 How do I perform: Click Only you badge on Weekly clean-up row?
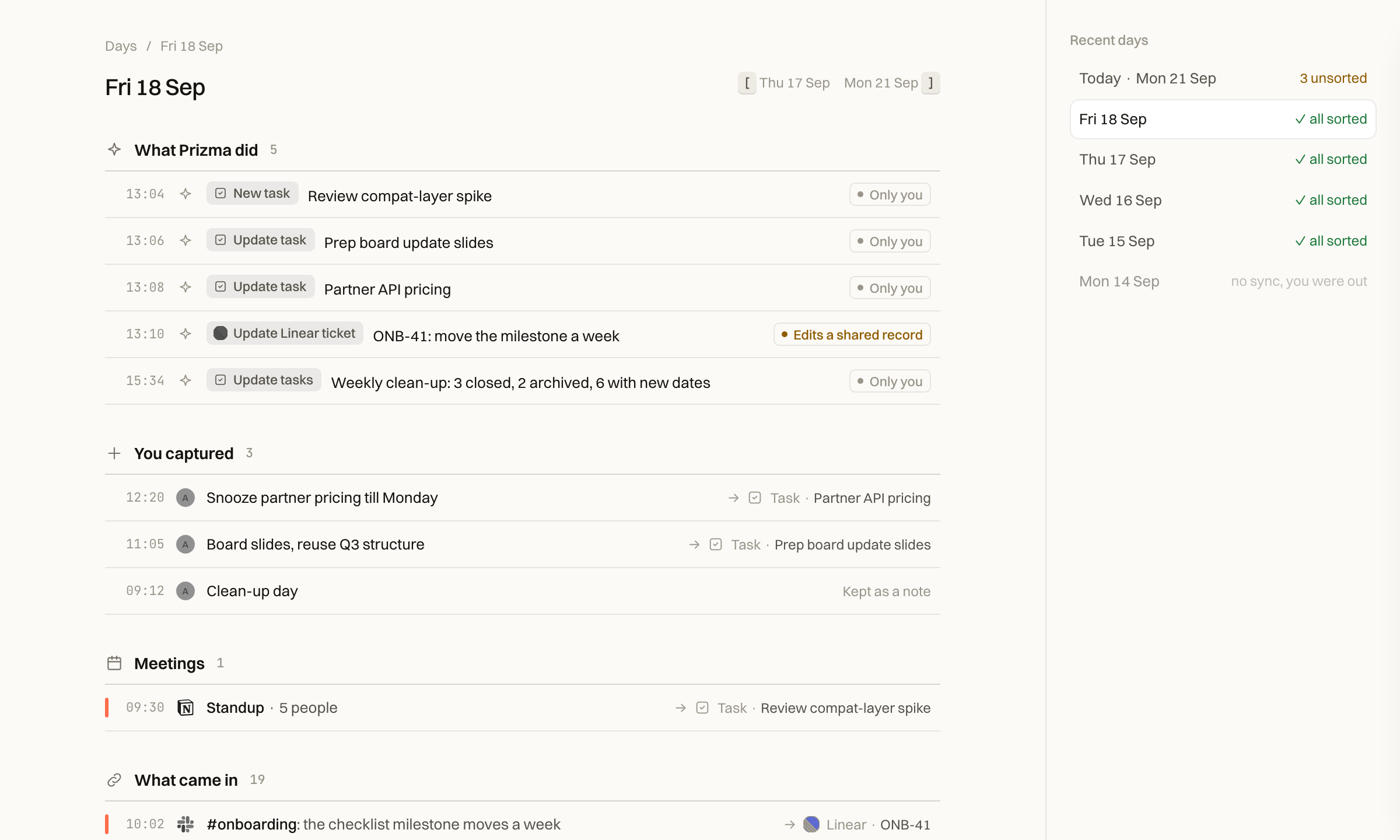tap(890, 381)
